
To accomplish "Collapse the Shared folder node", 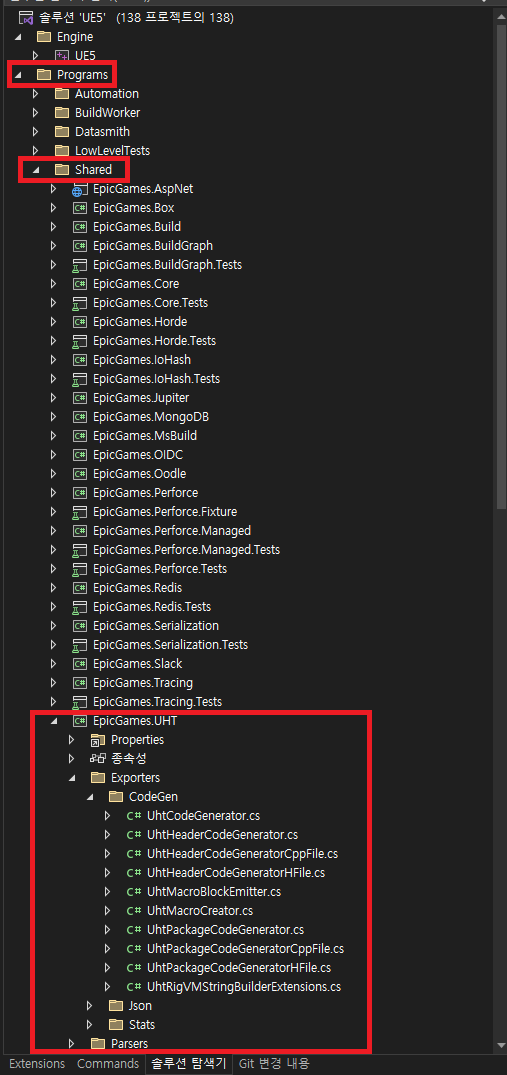I will (x=36, y=169).
